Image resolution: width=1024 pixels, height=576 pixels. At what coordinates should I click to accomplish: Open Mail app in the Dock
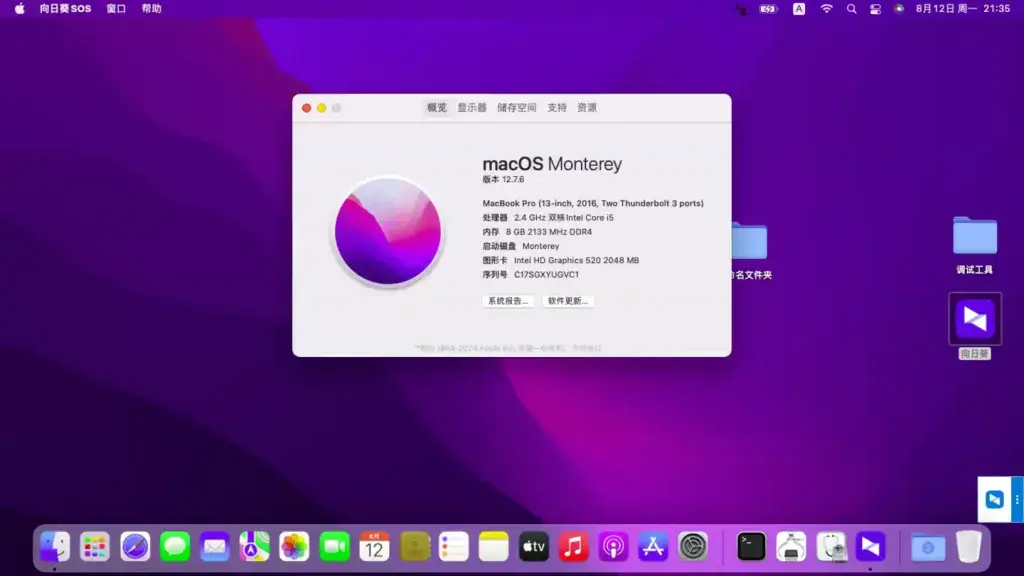coord(215,547)
